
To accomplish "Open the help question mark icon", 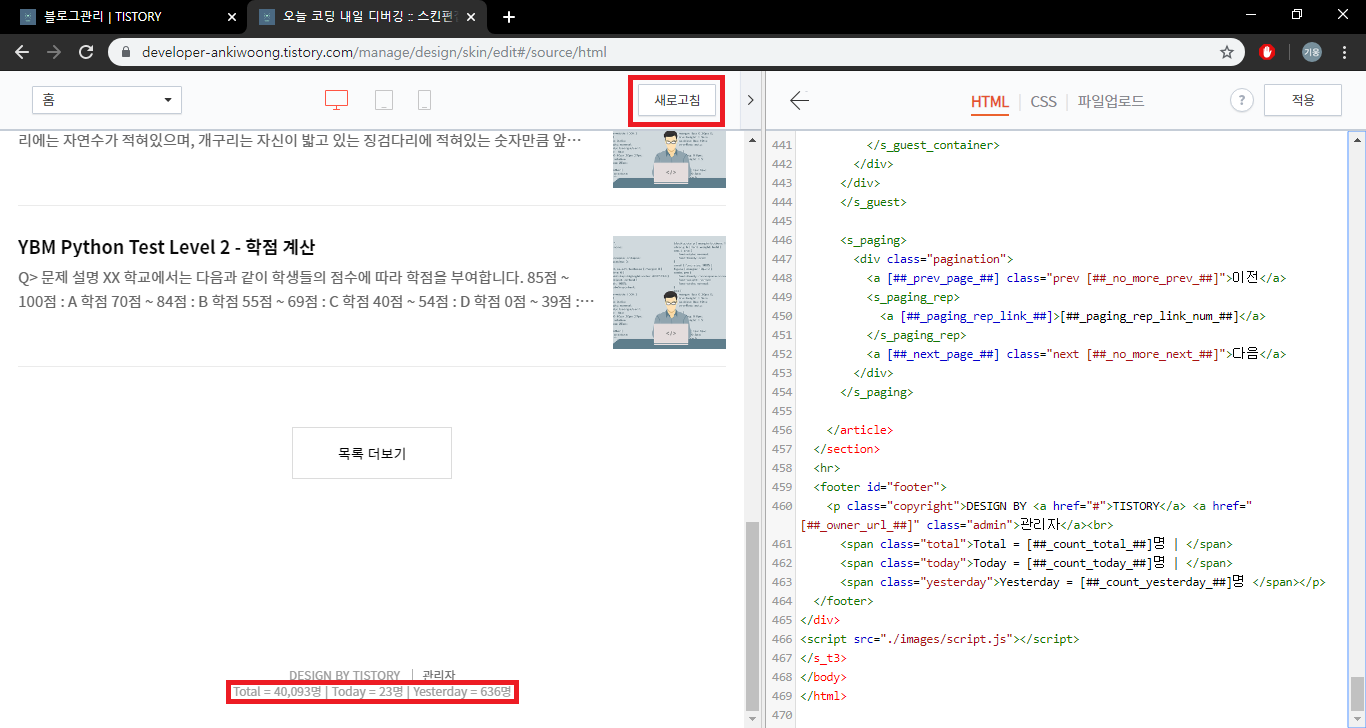I will (x=1241, y=100).
